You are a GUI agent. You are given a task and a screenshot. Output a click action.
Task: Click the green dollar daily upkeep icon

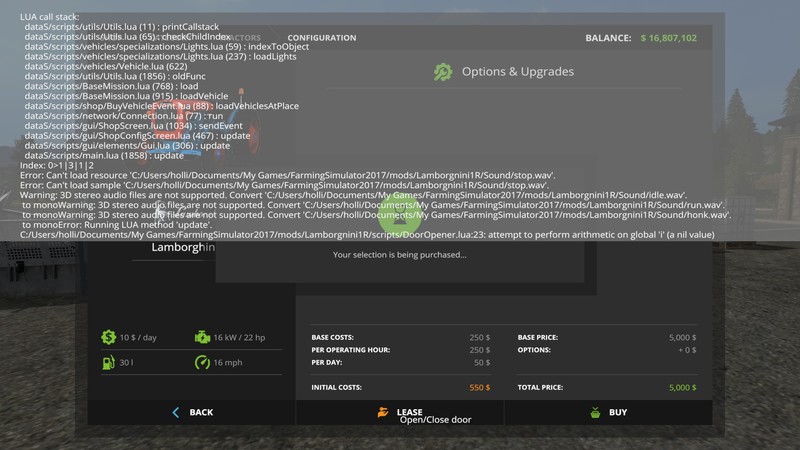[108, 337]
